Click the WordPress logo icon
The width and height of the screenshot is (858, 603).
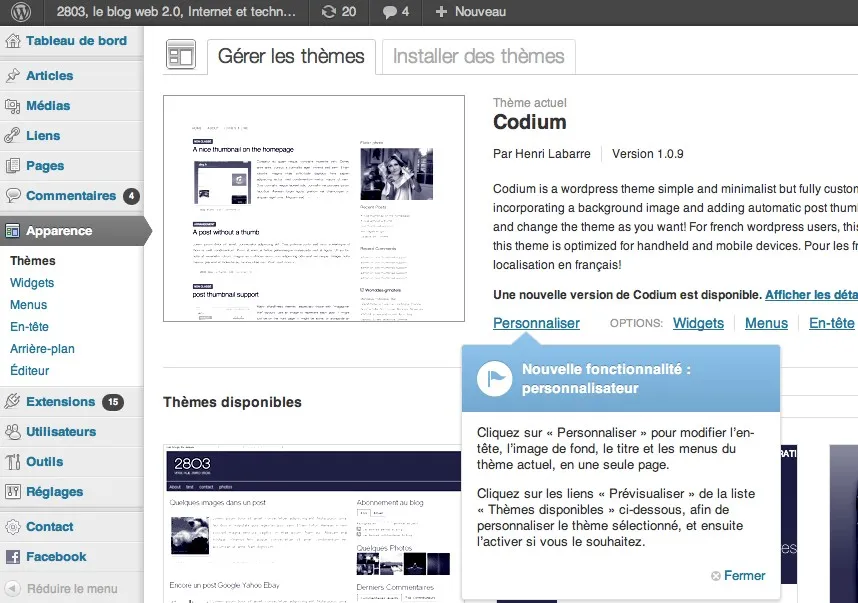[x=21, y=11]
